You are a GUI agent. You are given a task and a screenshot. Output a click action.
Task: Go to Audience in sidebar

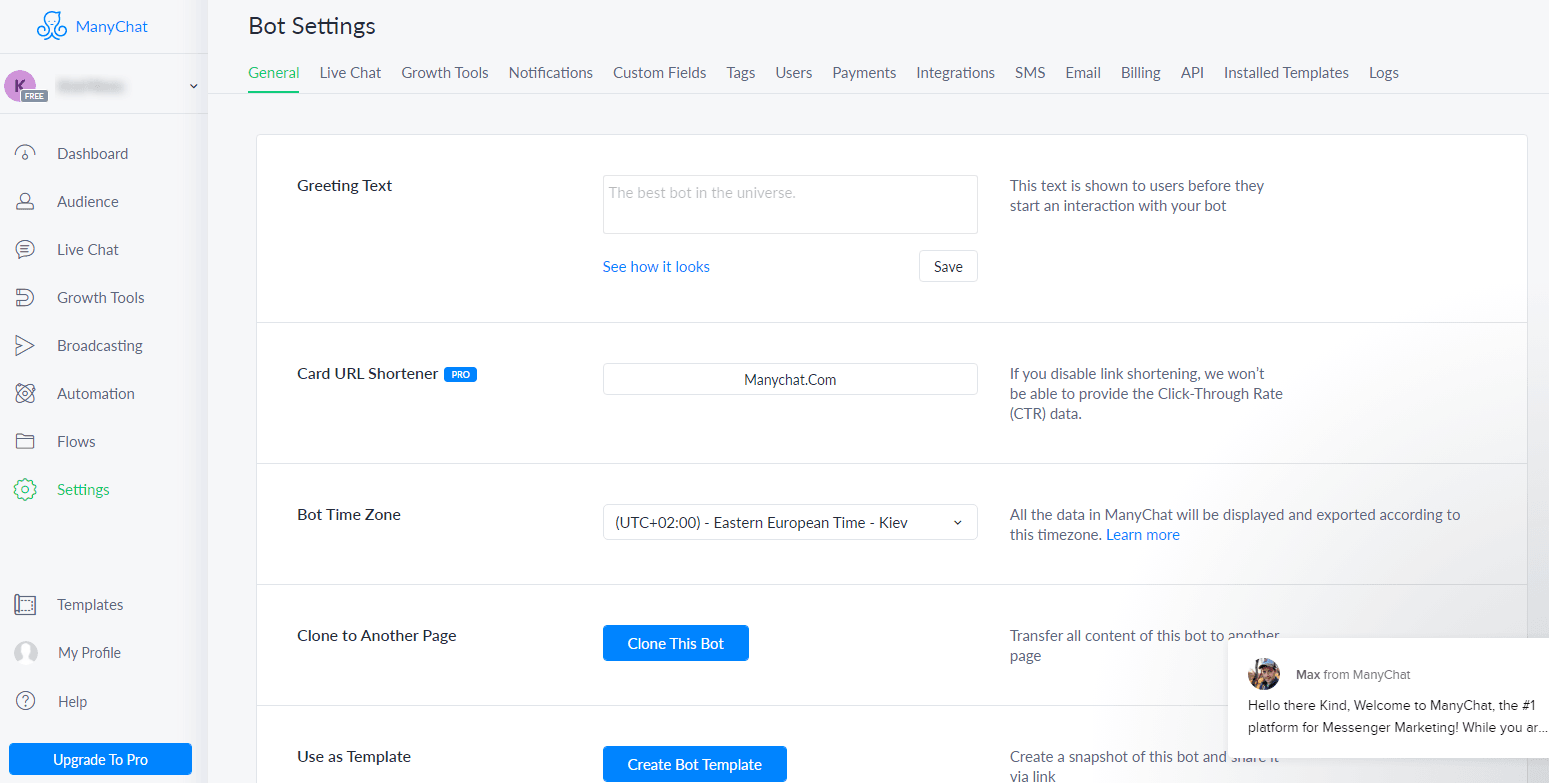coord(88,202)
